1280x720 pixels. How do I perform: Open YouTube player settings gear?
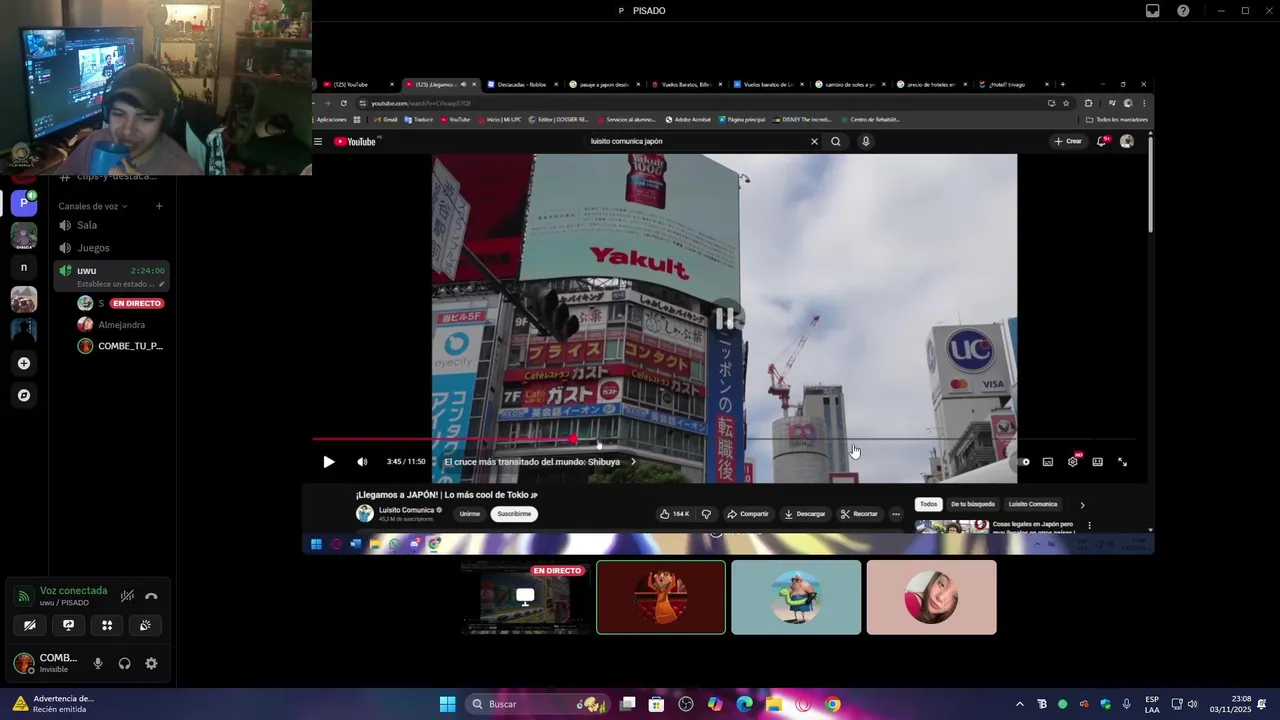point(1072,462)
